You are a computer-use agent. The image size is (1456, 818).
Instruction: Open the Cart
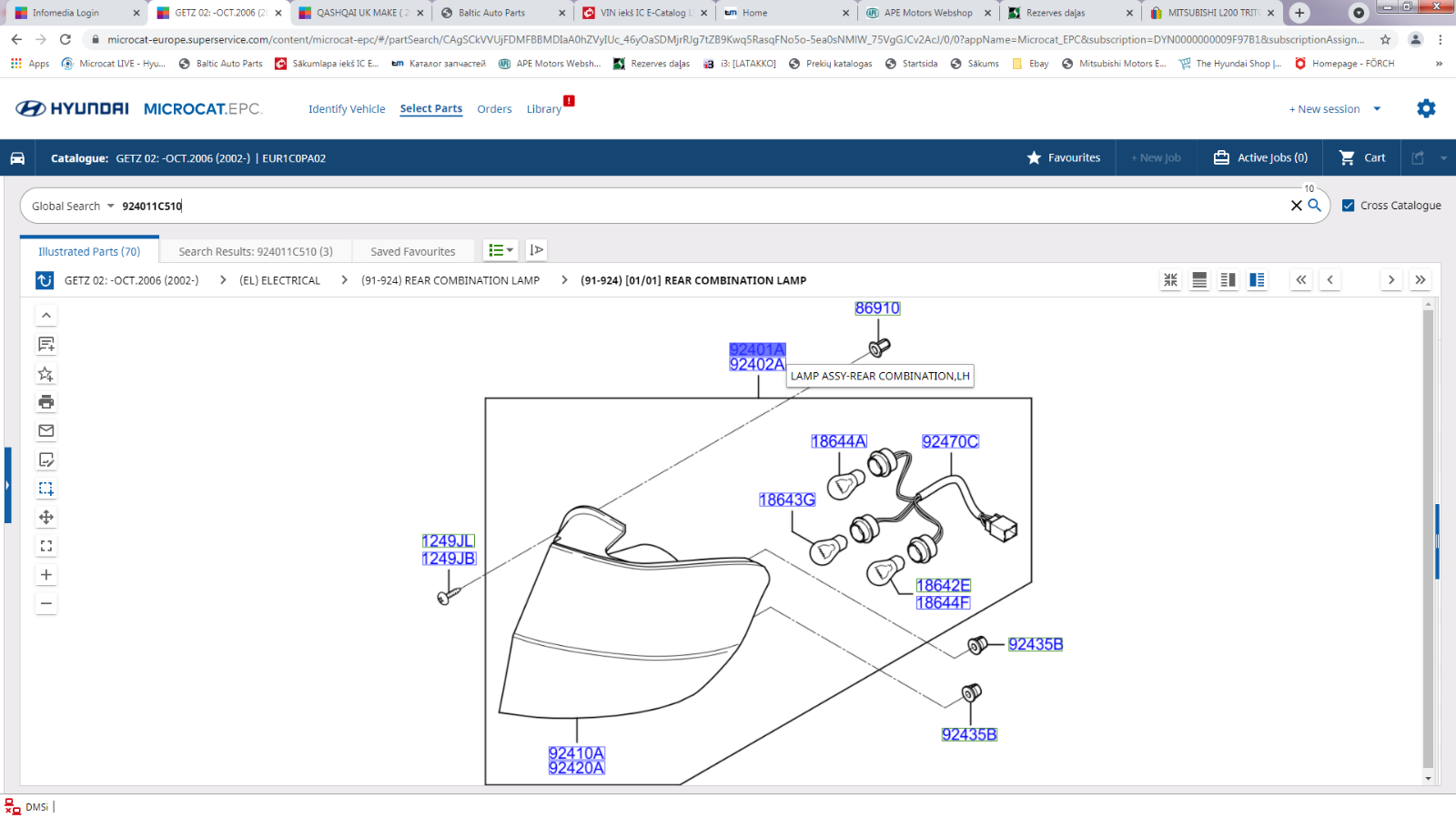[1362, 157]
